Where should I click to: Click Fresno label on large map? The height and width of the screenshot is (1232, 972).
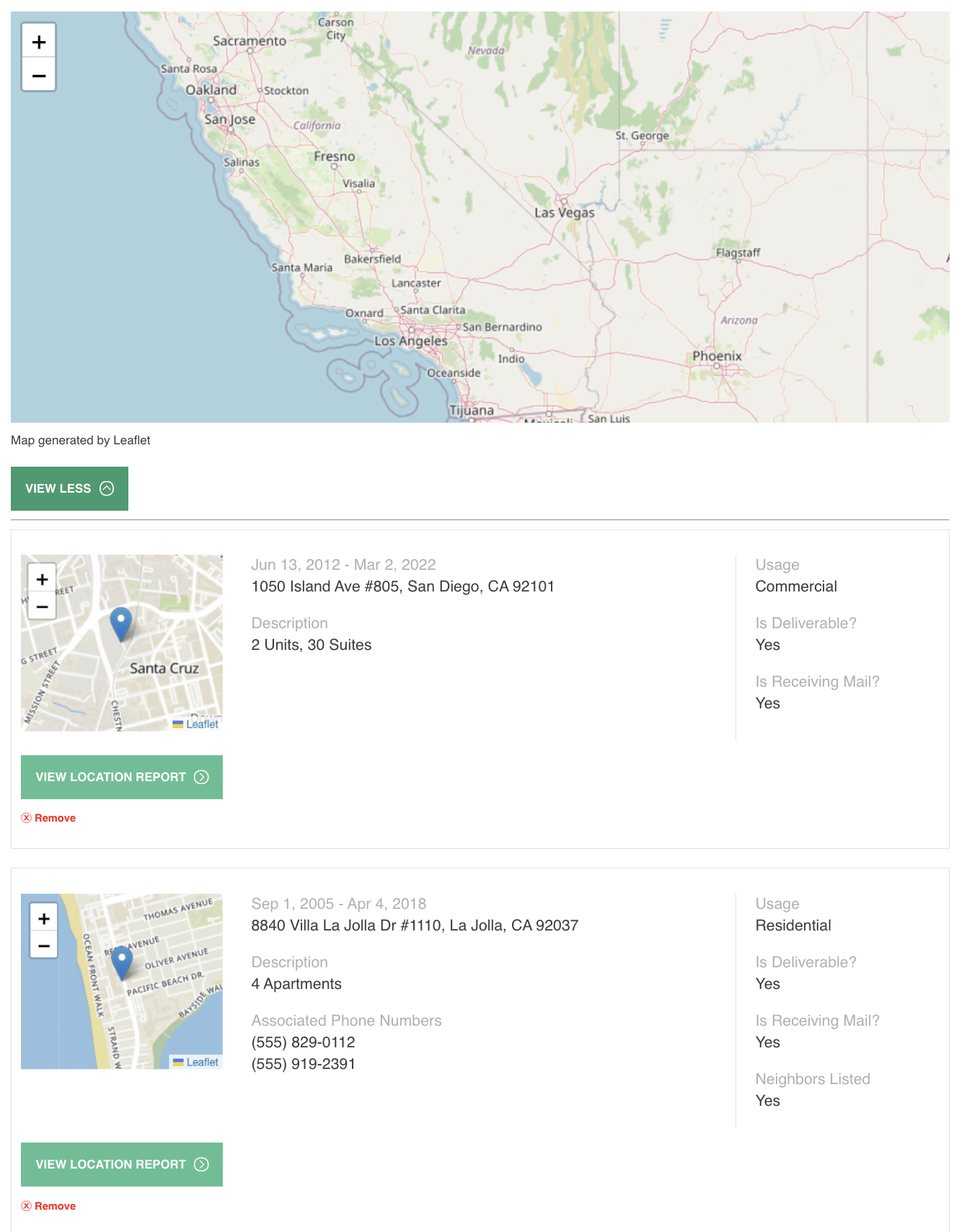tap(335, 157)
